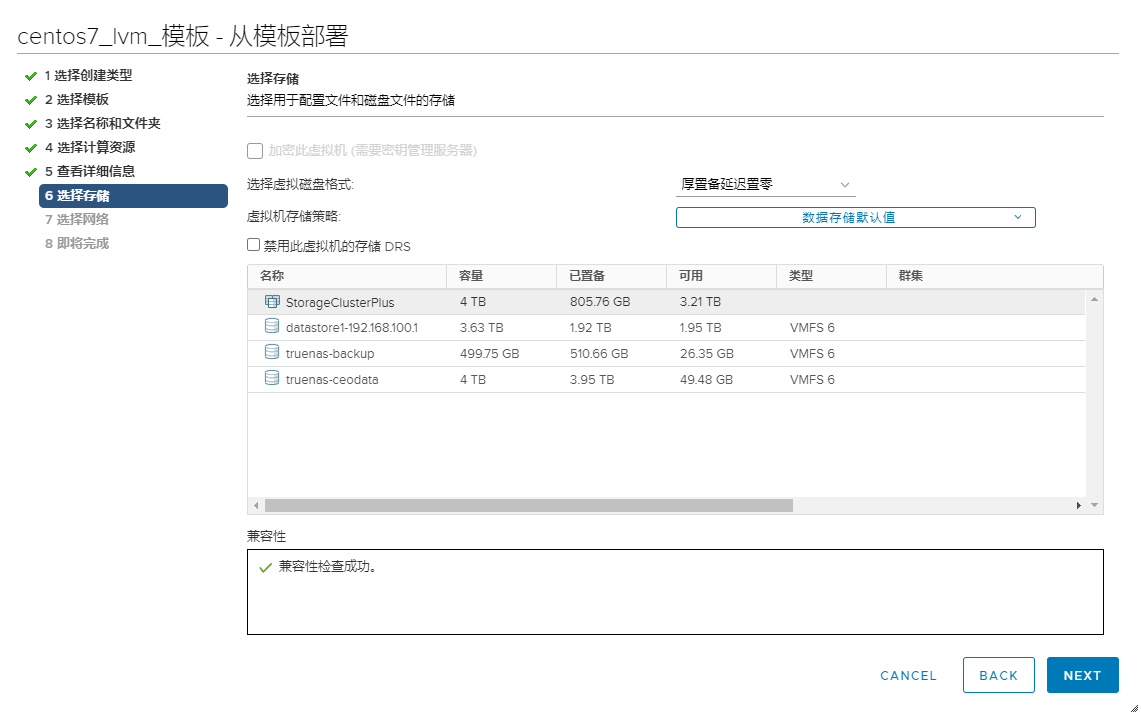Click the 805.76 GB provisioned value
The image size is (1141, 712).
(600, 301)
